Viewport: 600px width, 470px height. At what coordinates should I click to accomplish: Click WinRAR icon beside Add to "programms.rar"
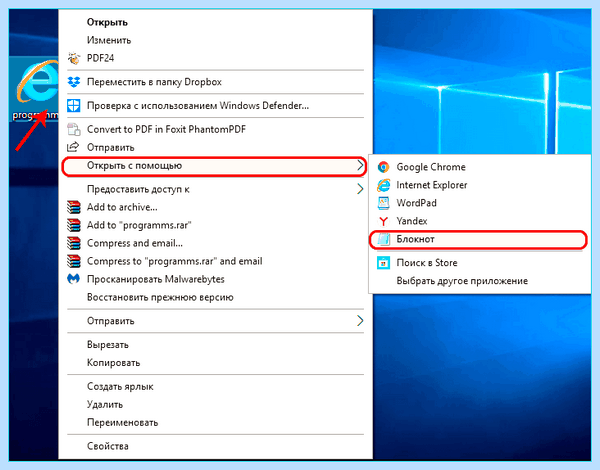73,225
